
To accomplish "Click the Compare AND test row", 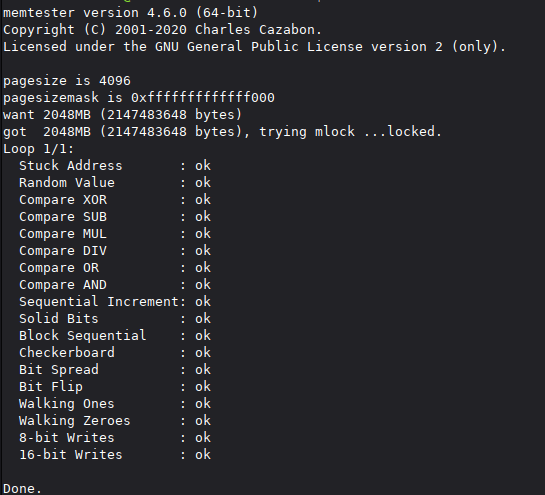I will coord(115,285).
